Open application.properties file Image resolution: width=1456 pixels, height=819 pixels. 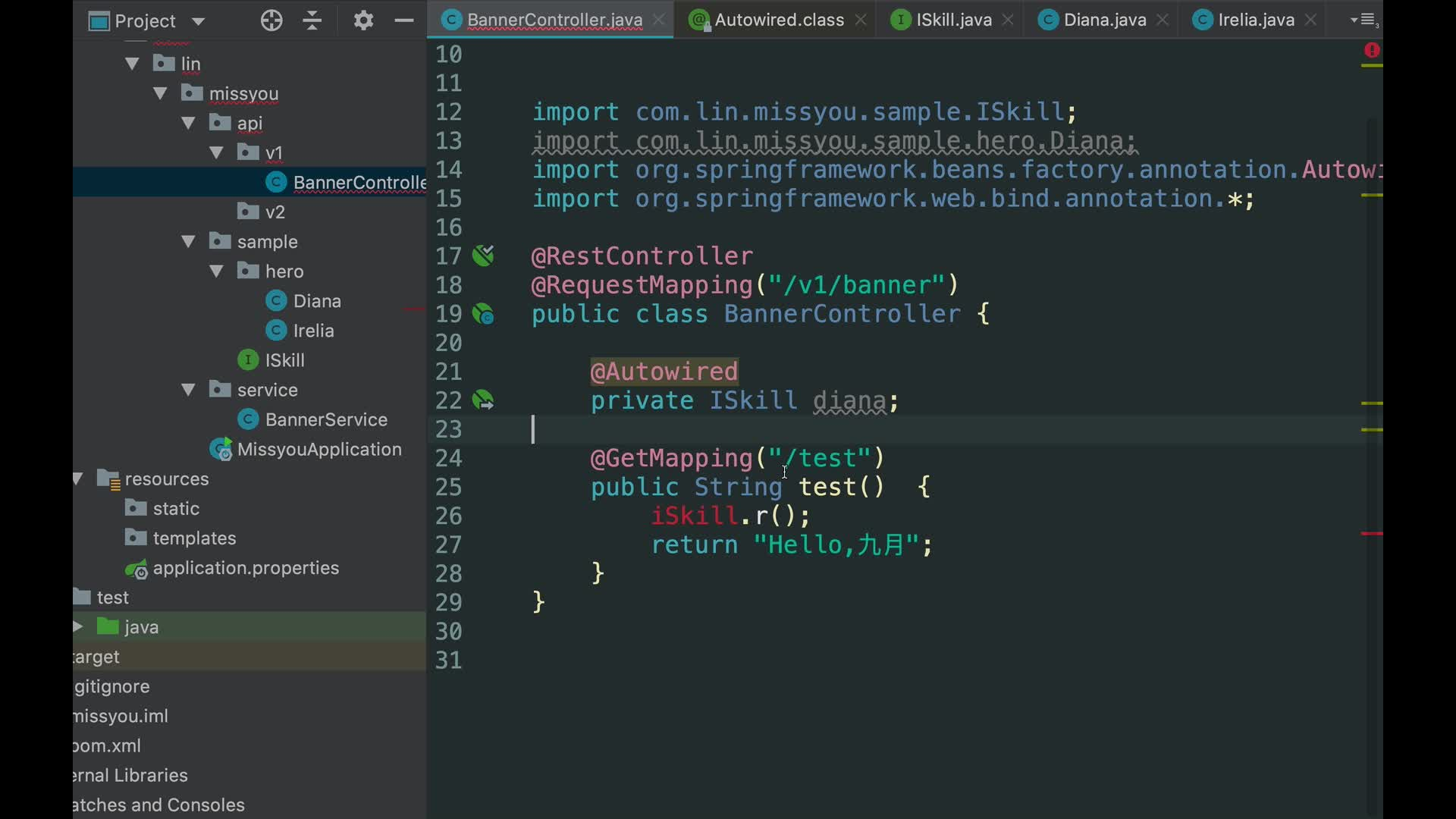tap(246, 568)
